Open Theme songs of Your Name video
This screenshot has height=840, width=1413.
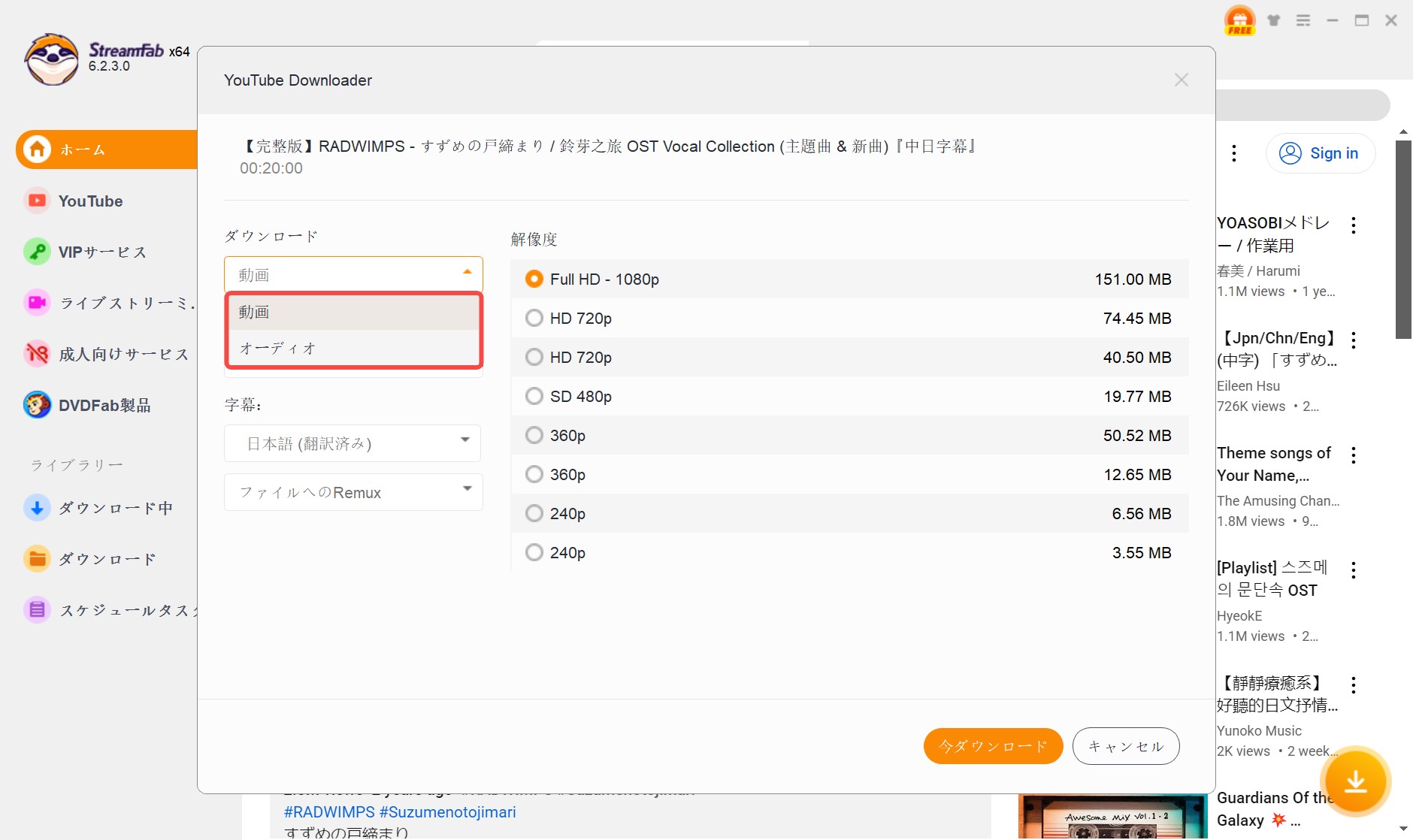[1274, 464]
